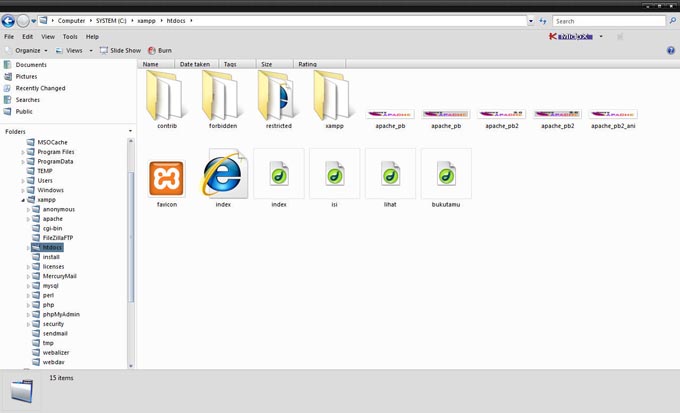
Task: Expand the Program Files tree node
Action: (23, 152)
